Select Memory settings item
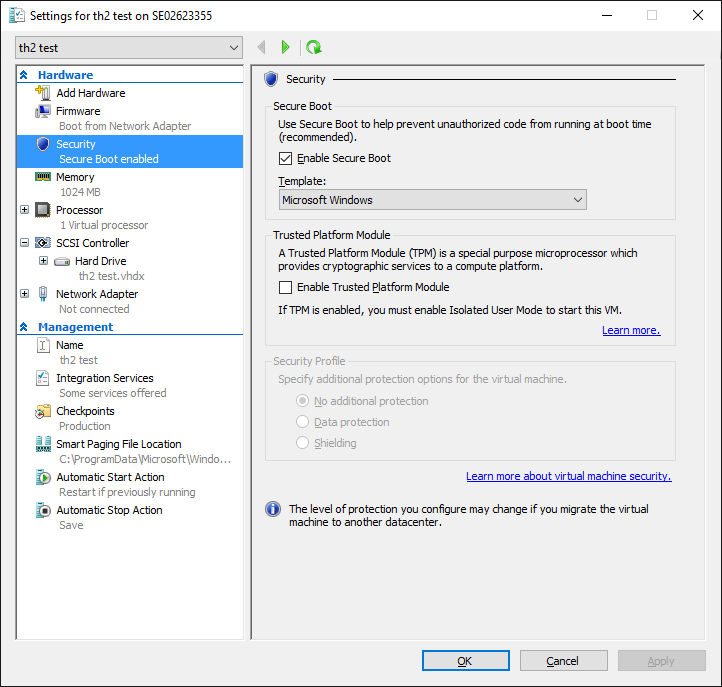 point(75,177)
